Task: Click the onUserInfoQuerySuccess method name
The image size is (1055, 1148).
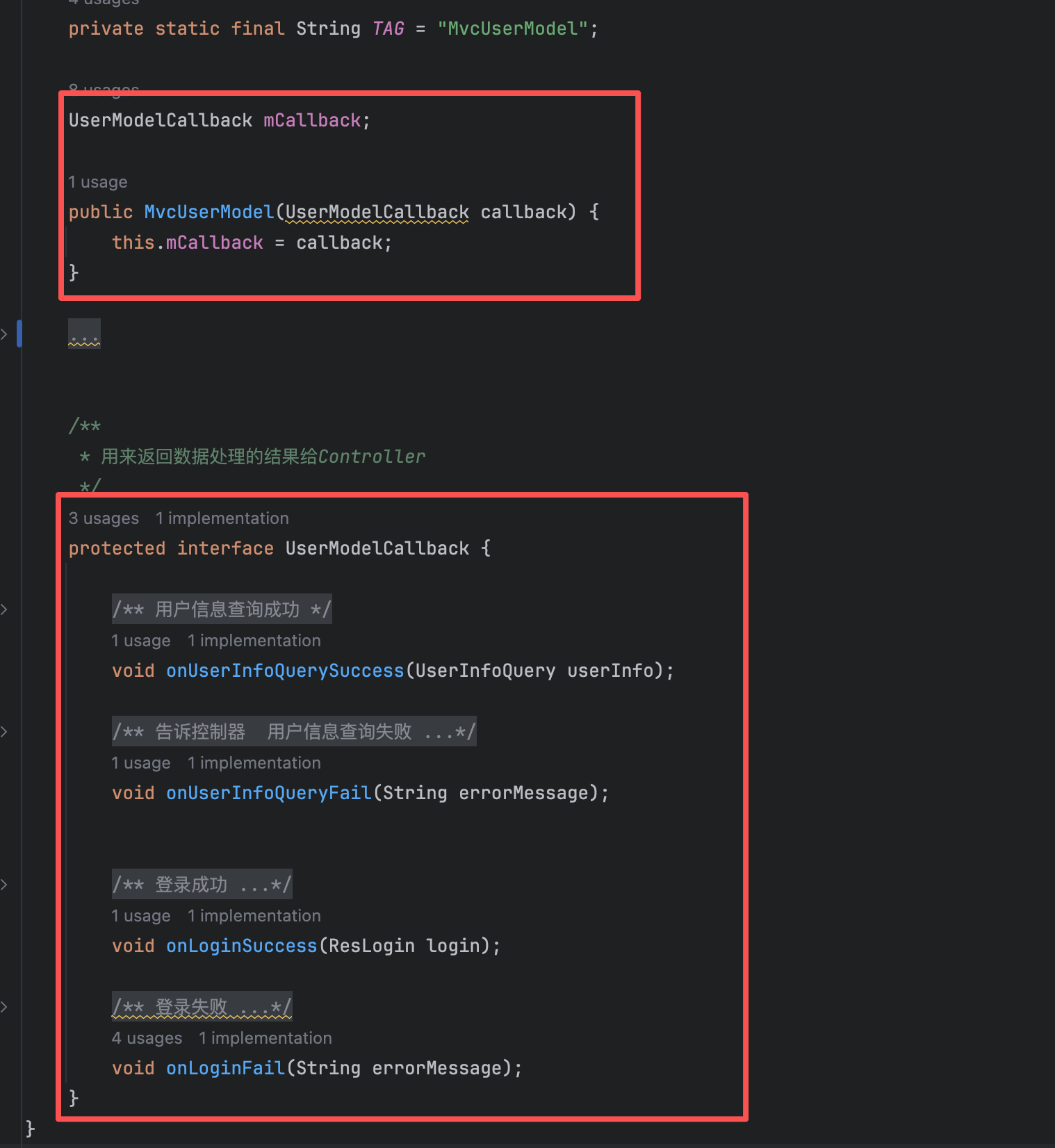Action: tap(285, 671)
